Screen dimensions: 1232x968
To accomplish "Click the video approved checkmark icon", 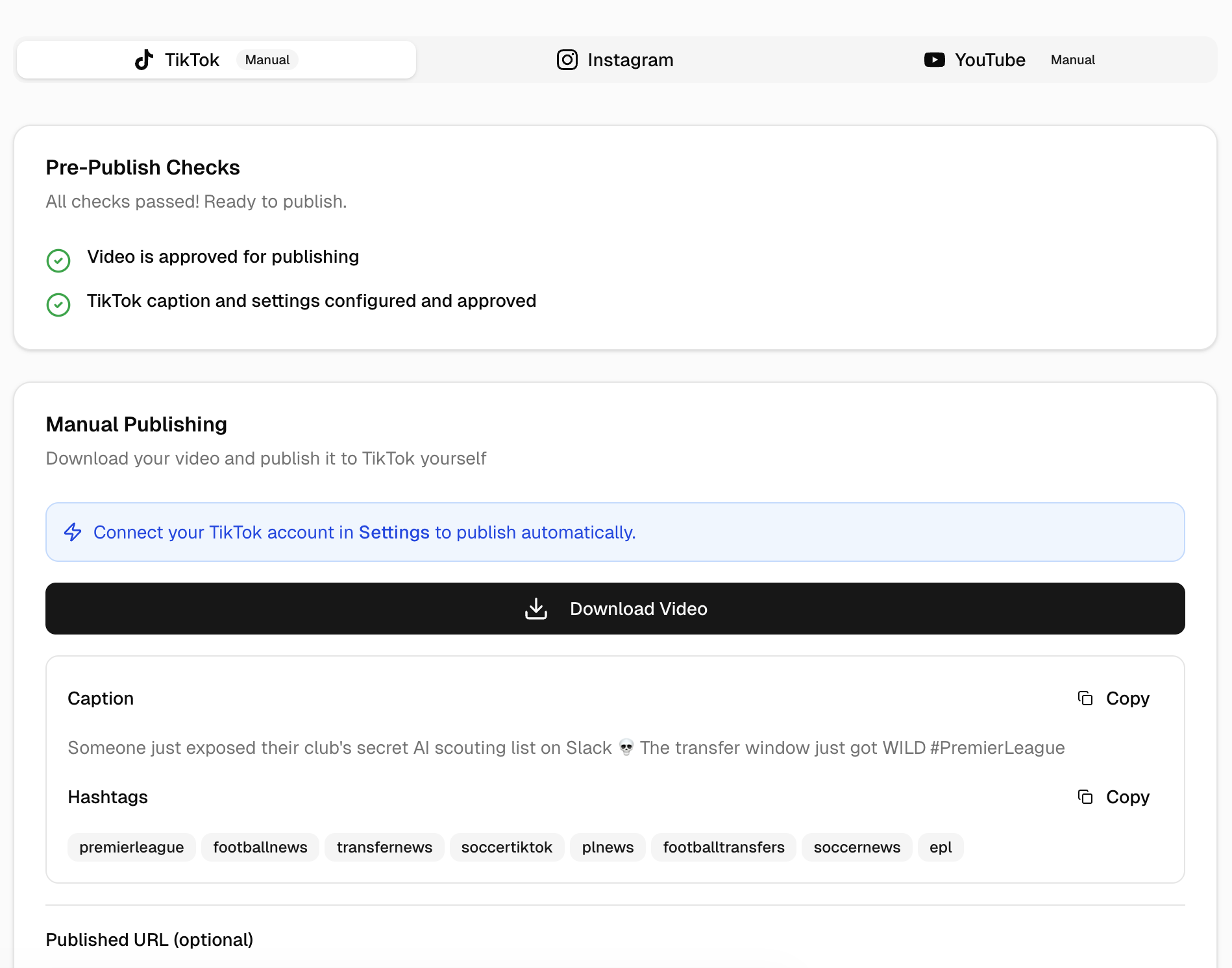I will 58,260.
